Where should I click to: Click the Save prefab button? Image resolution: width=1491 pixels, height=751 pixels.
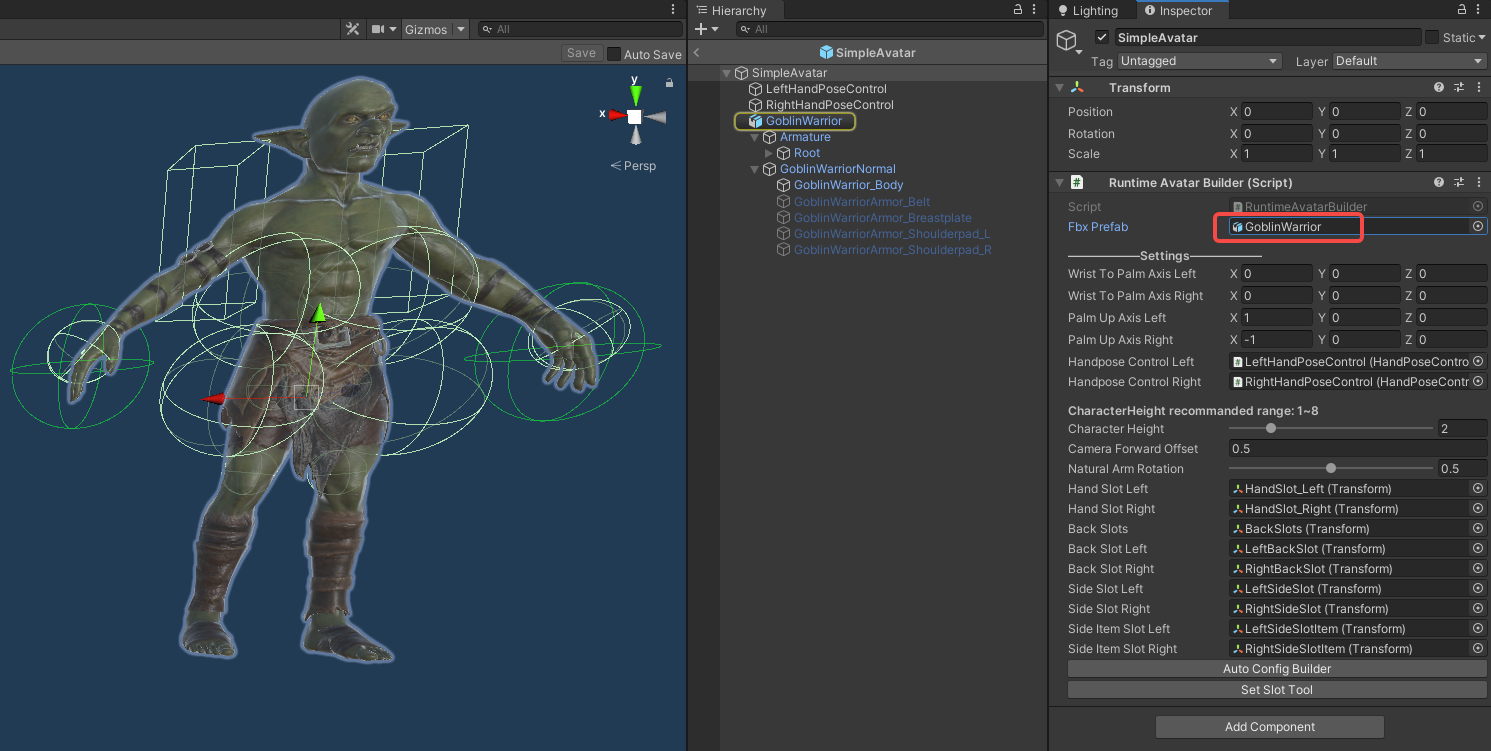(x=581, y=53)
